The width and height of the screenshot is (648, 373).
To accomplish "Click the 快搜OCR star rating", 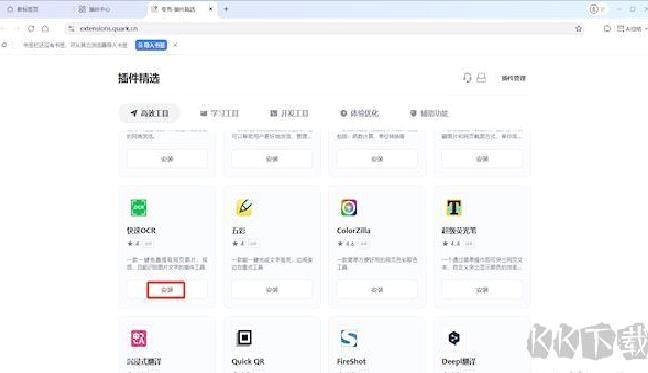I will 133,243.
